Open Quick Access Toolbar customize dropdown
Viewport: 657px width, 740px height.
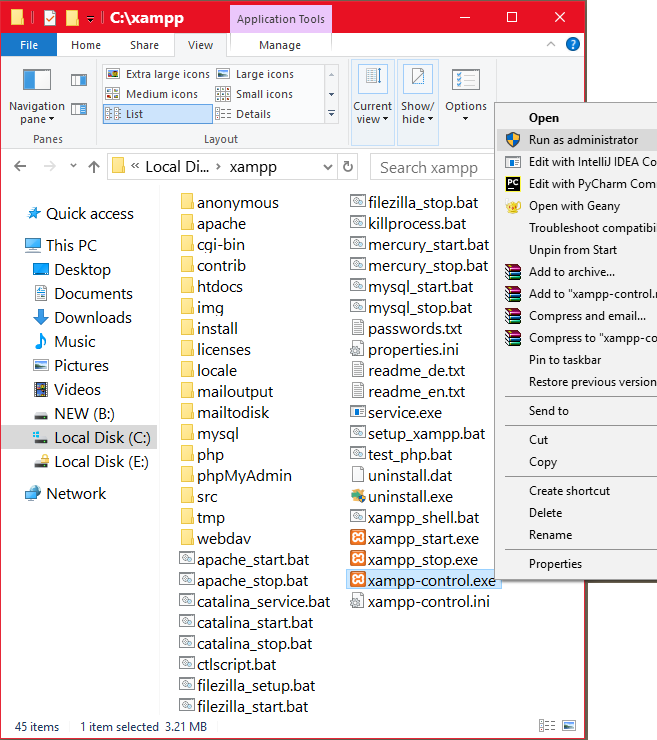pos(90,19)
